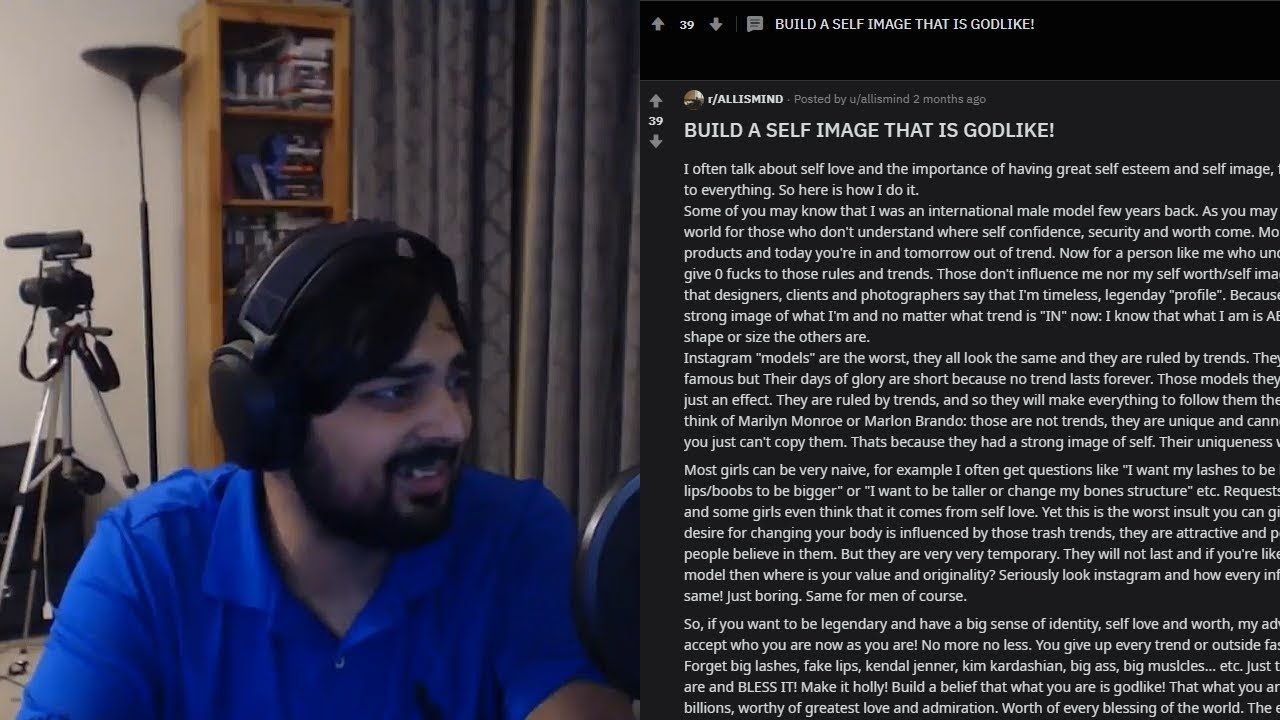Click paragraph starting 'I often talk about self love'
This screenshot has height=720, width=1280.
(982, 179)
